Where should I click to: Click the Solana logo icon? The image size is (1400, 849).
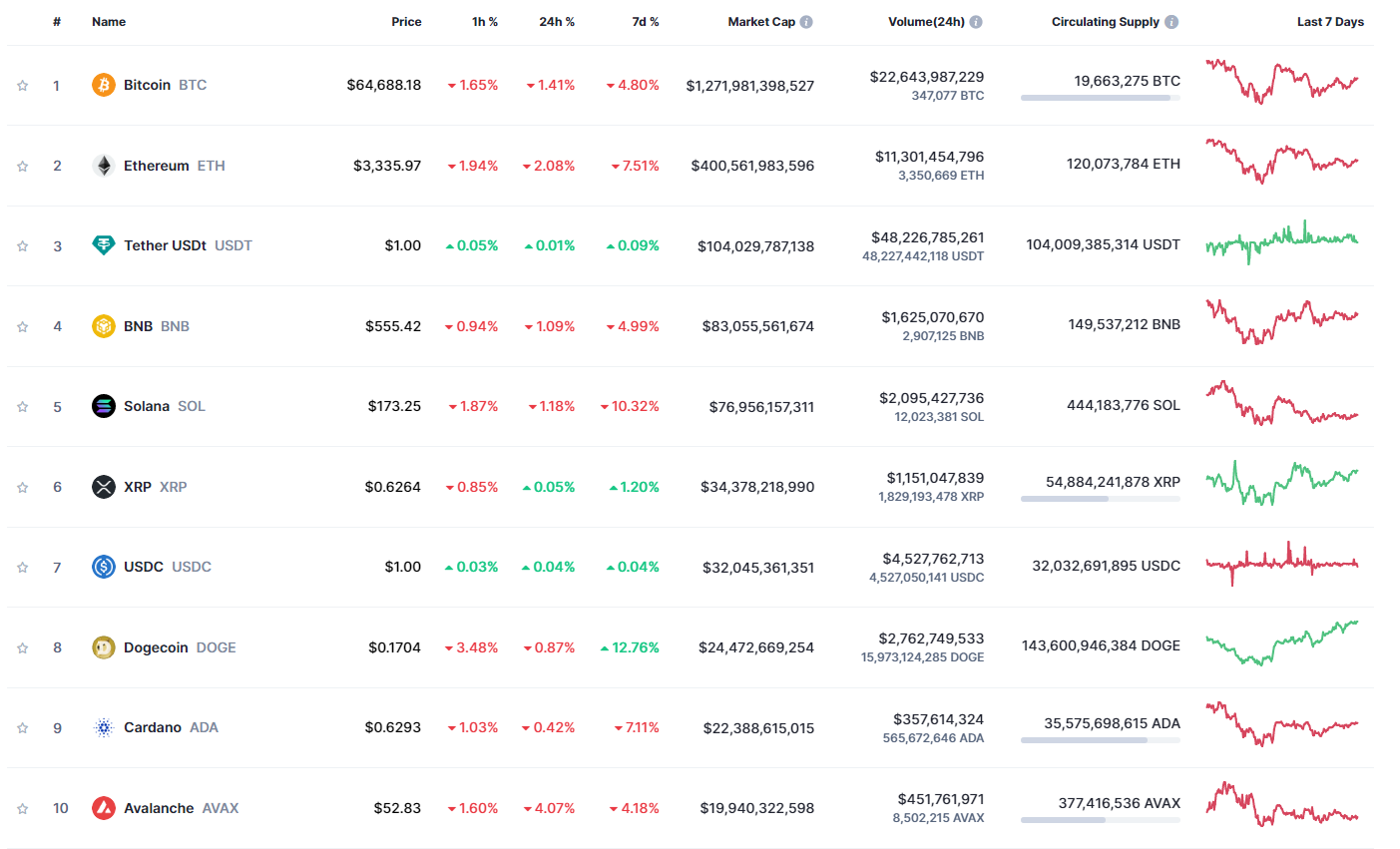[x=104, y=406]
